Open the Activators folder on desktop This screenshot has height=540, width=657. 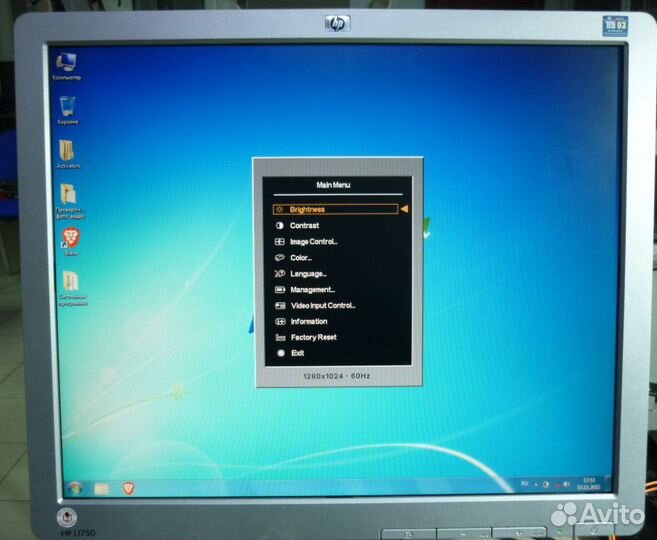pyautogui.click(x=68, y=154)
